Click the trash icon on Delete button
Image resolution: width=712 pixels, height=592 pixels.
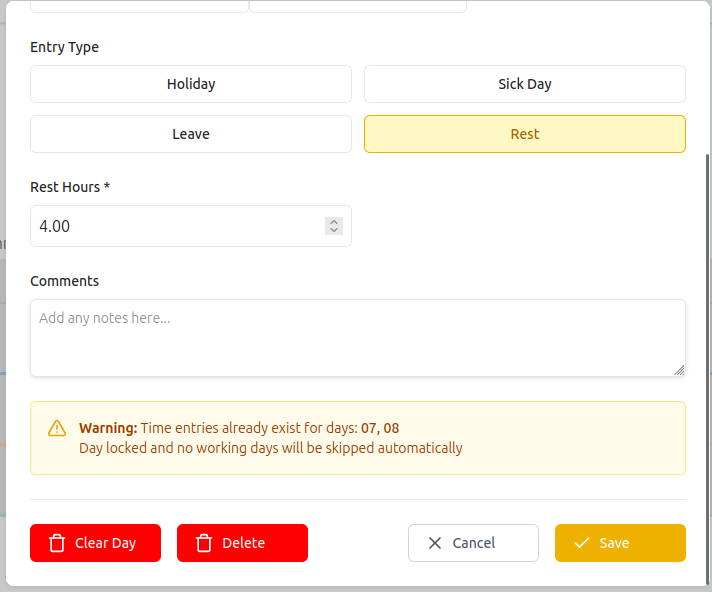click(204, 543)
